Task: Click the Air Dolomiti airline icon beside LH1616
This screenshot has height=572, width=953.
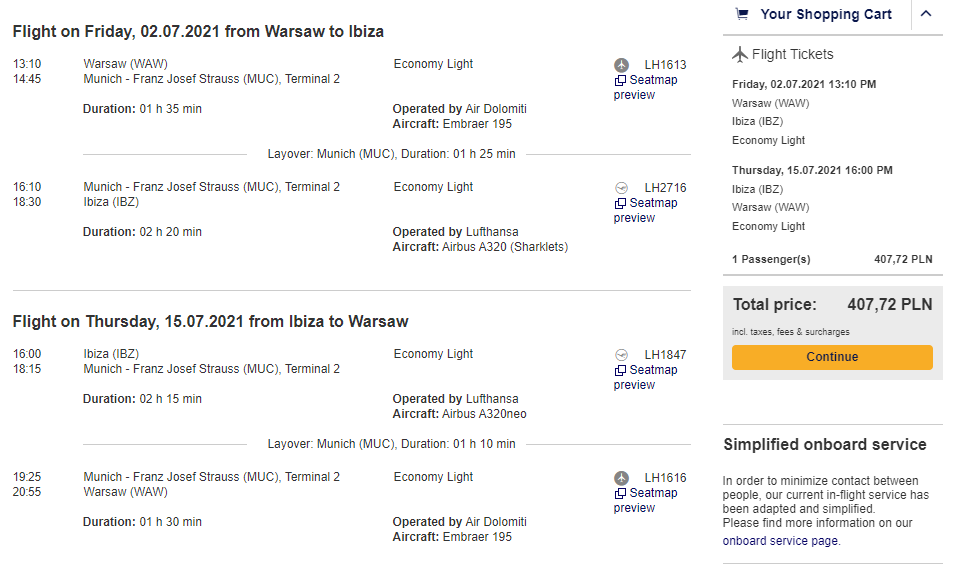Action: (621, 478)
